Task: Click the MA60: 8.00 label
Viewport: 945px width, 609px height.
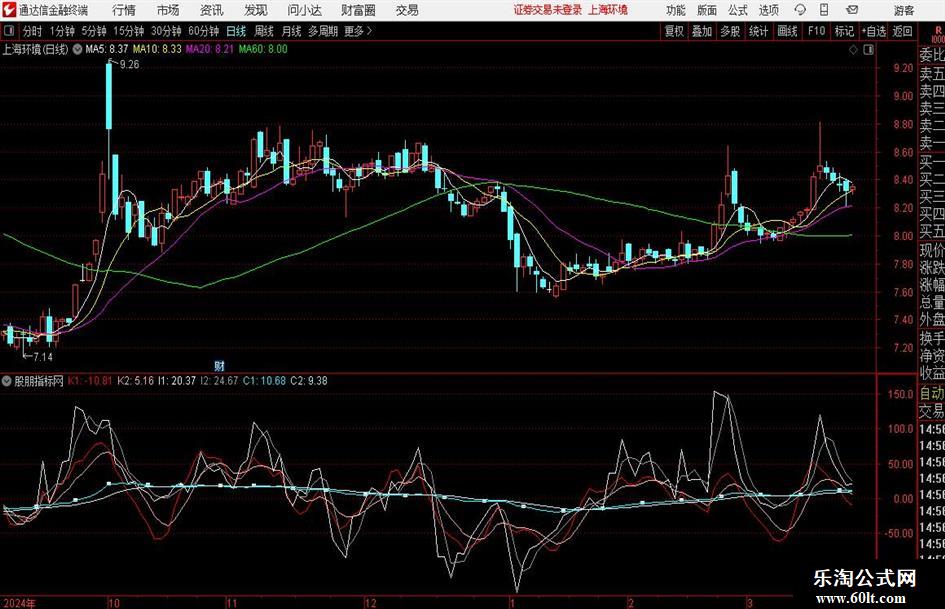Action: pos(263,49)
